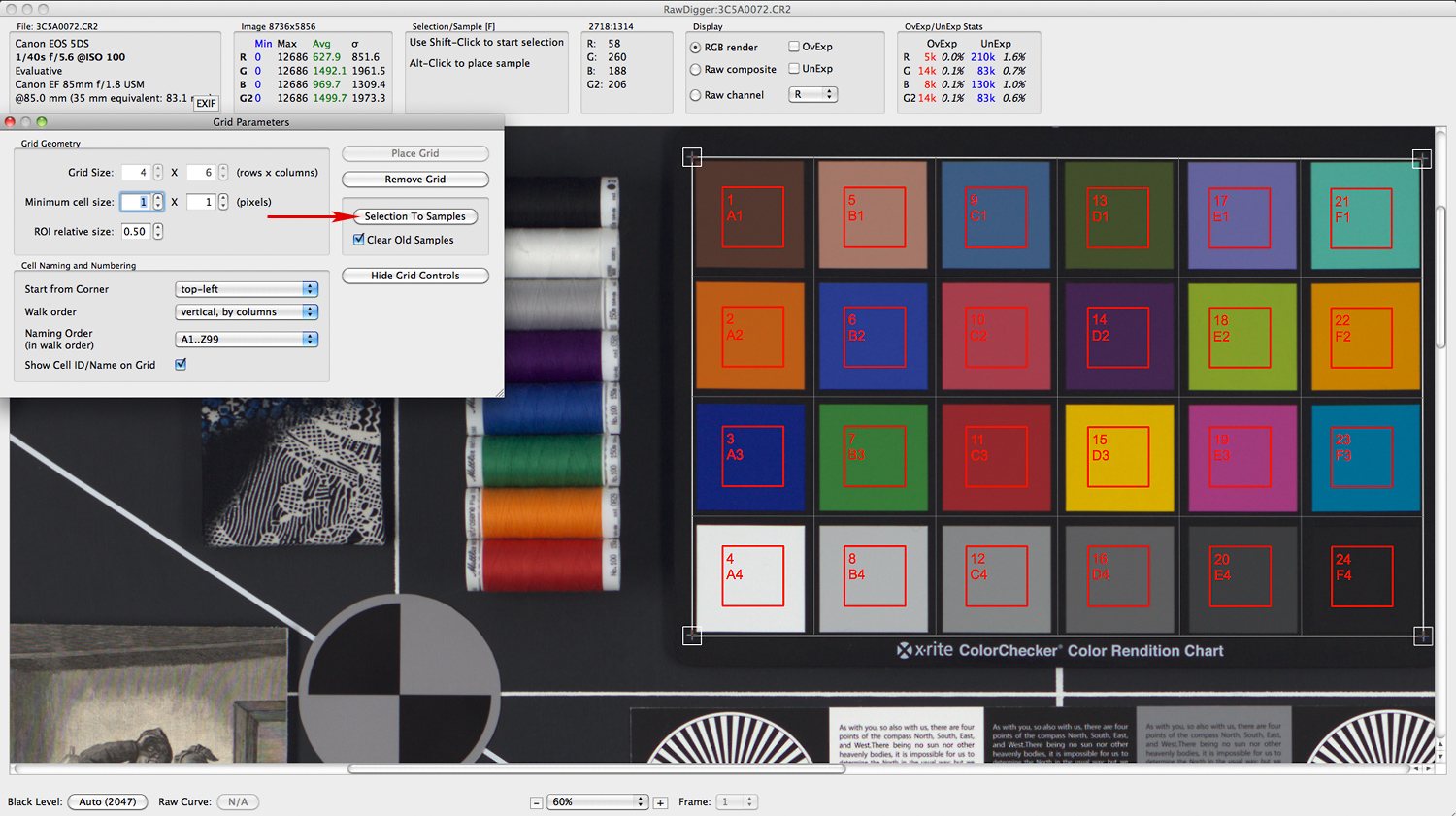Toggle Show Cell ID/Name on Grid

click(181, 365)
